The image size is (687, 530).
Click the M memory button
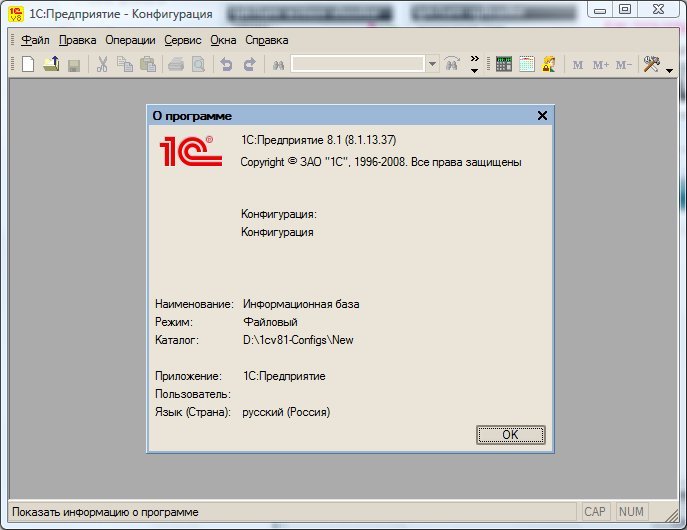pos(578,65)
